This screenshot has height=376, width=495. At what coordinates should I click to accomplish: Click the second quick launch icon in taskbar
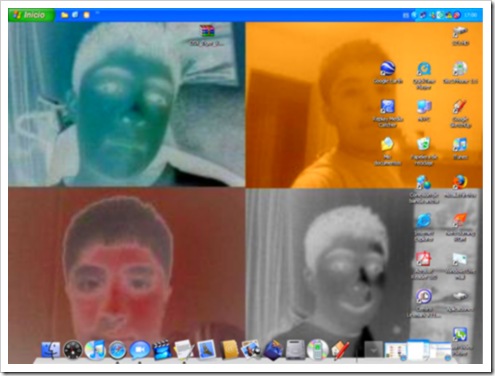[x=75, y=15]
